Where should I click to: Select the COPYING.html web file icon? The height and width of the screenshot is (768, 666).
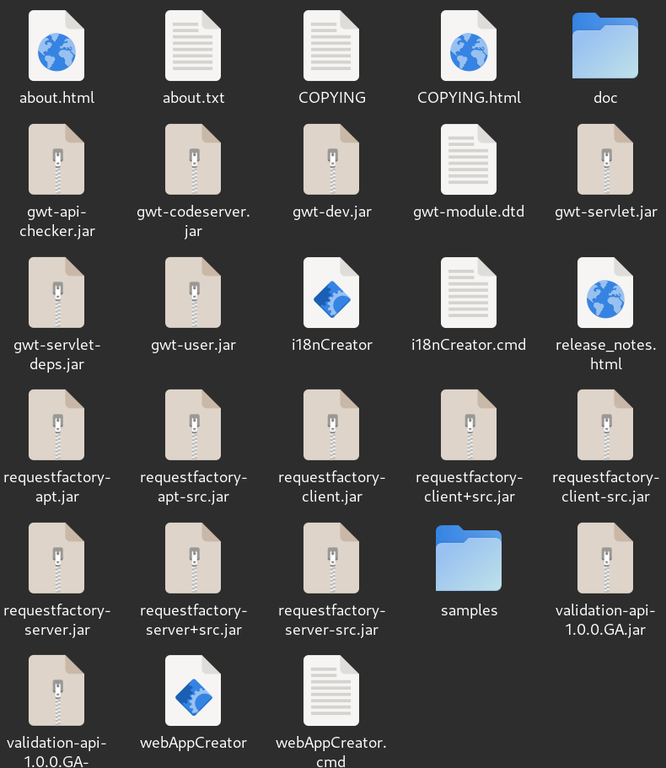click(x=469, y=46)
